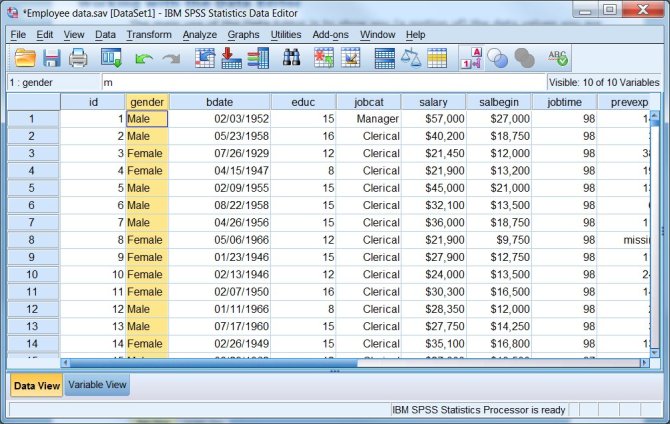Open the File menu

point(18,35)
